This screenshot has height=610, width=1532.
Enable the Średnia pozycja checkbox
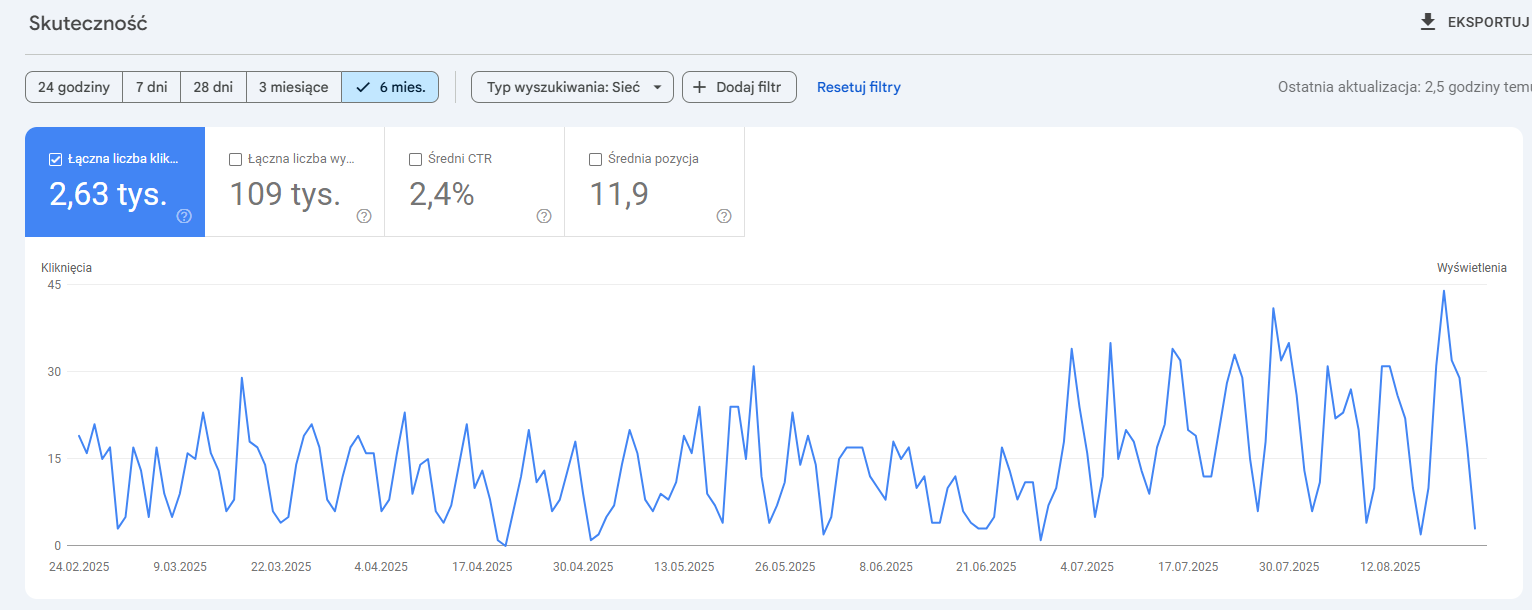click(x=595, y=159)
